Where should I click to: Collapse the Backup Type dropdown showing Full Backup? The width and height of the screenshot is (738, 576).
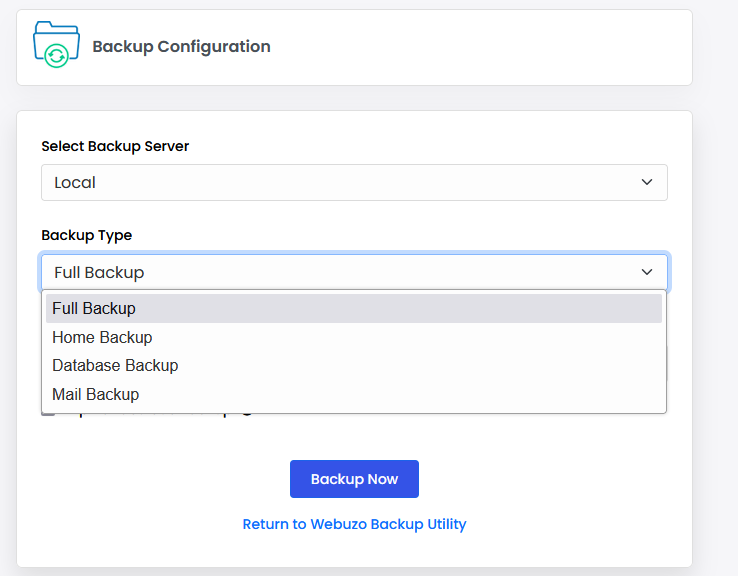click(x=354, y=272)
